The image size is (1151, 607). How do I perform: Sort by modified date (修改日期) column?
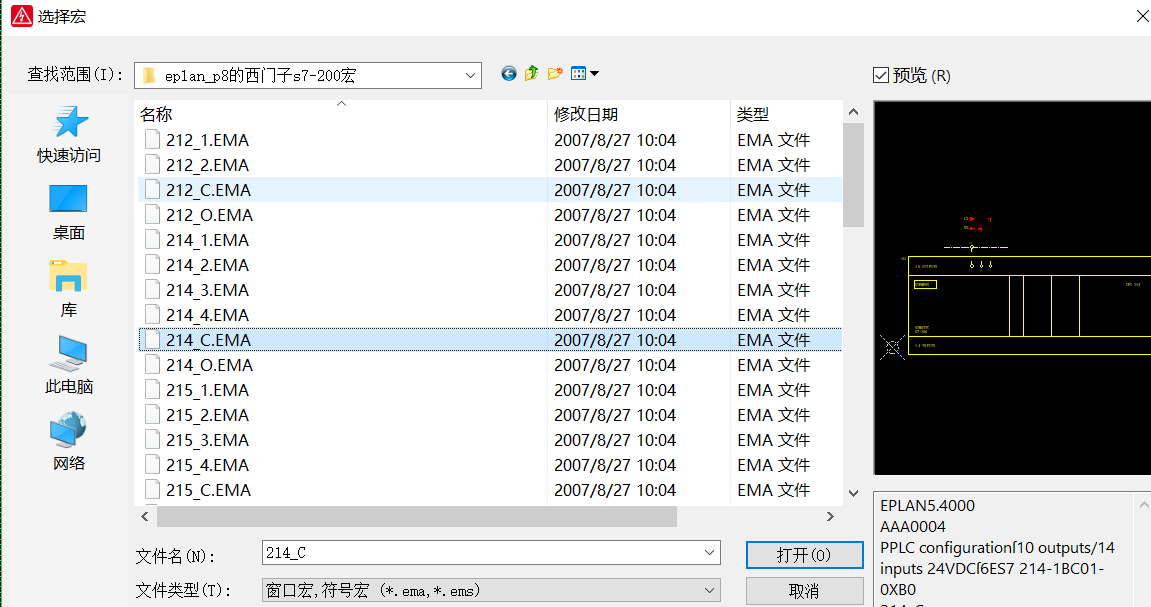point(638,114)
